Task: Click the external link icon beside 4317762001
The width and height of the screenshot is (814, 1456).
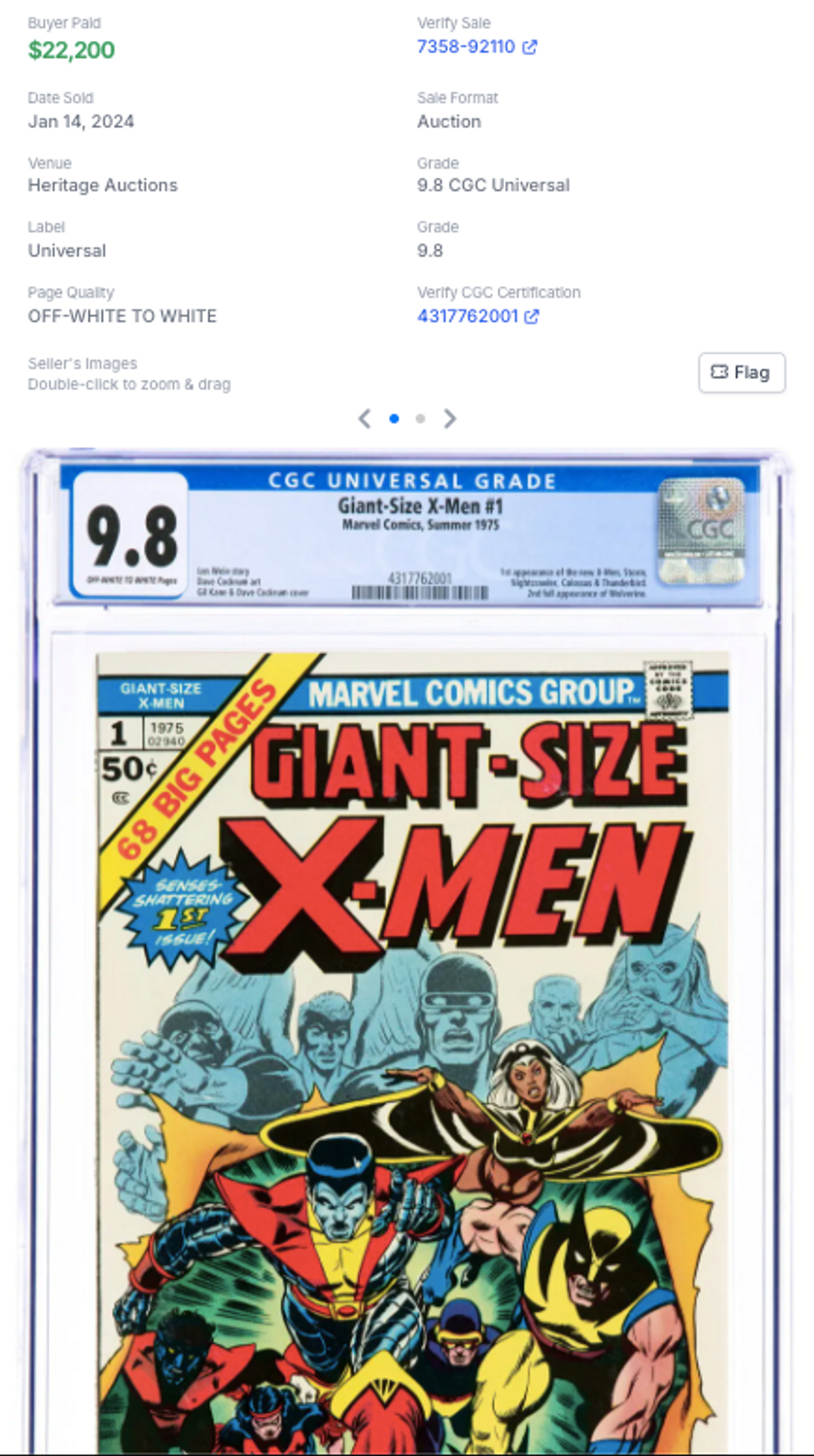Action: point(532,317)
